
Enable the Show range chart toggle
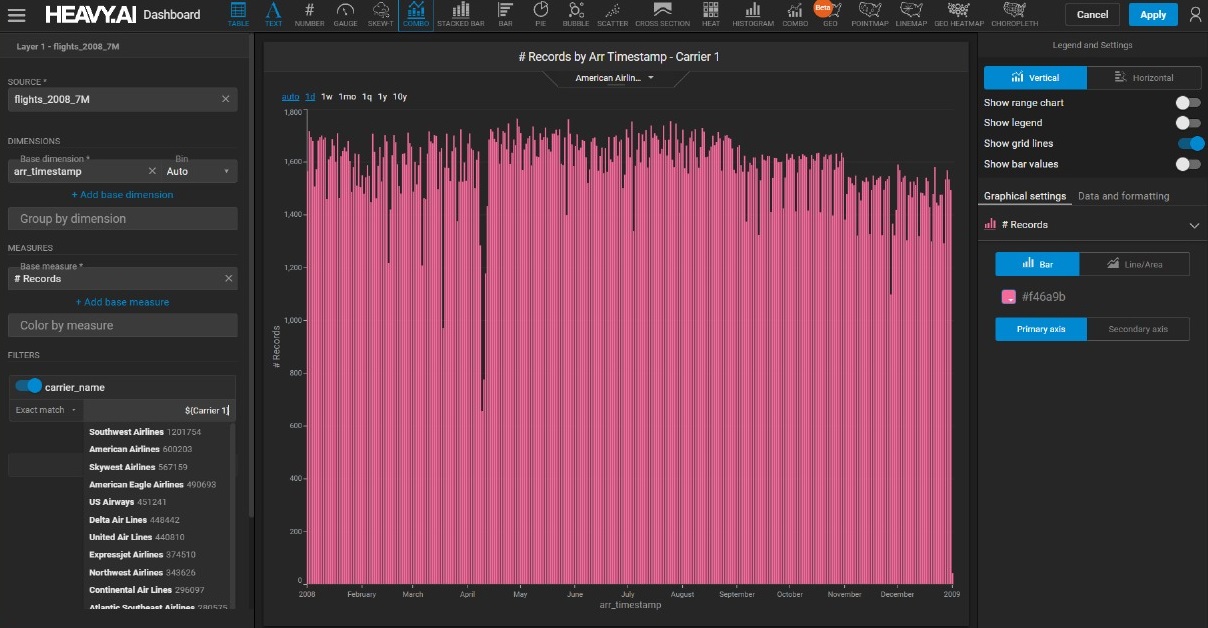pos(1187,103)
